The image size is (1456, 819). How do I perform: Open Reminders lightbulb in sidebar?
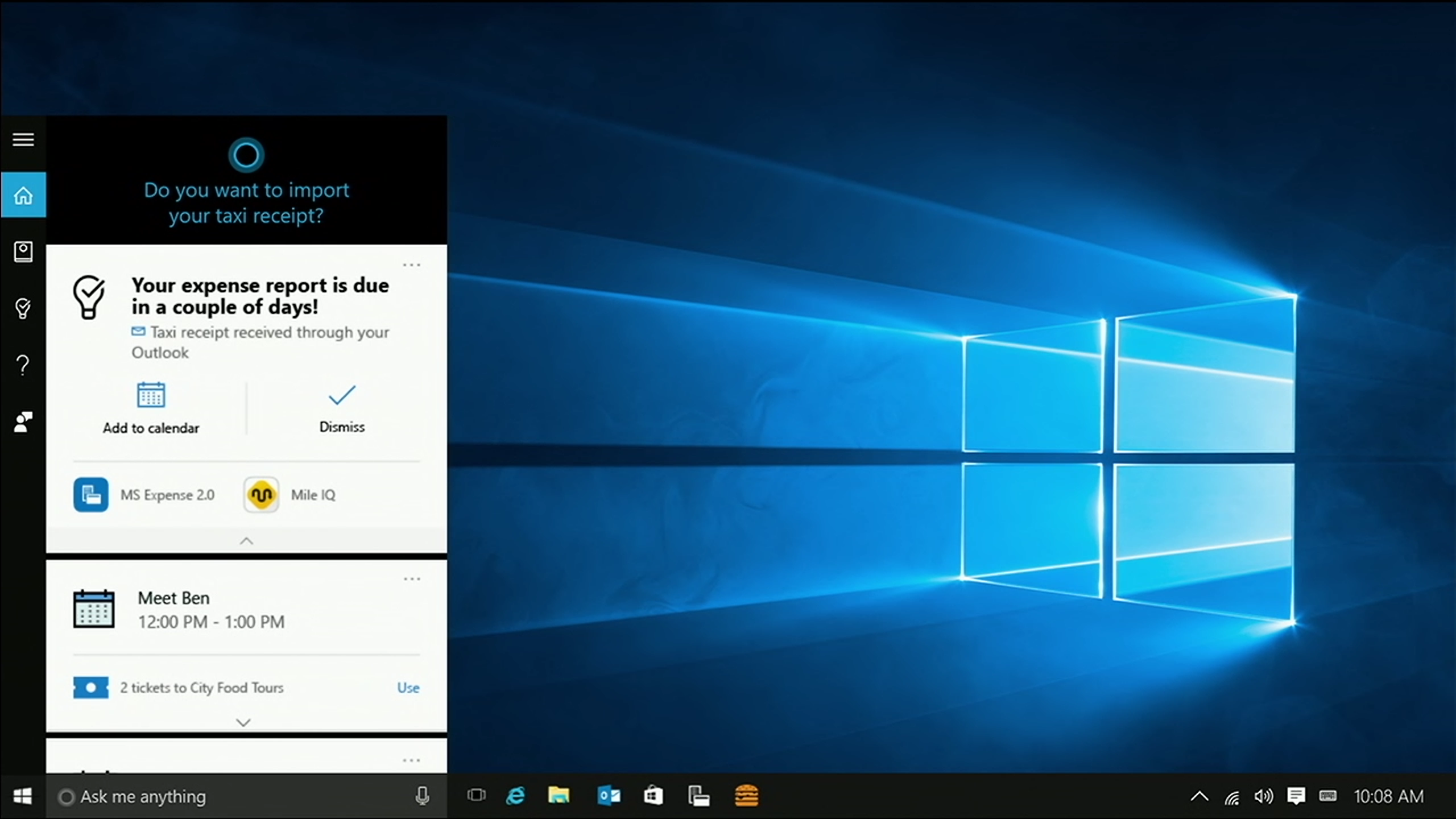coord(23,308)
